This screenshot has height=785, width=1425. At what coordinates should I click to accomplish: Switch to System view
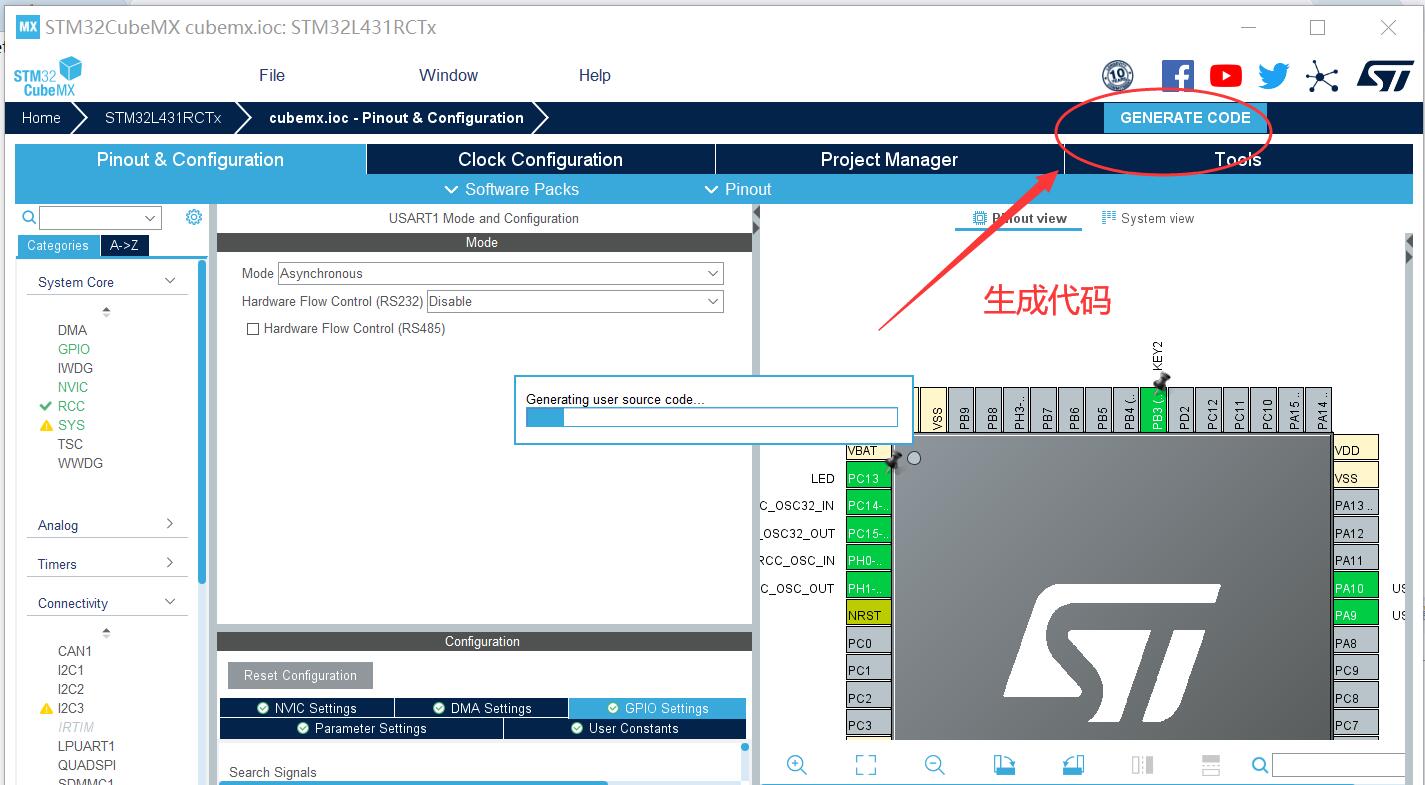coord(1147,218)
